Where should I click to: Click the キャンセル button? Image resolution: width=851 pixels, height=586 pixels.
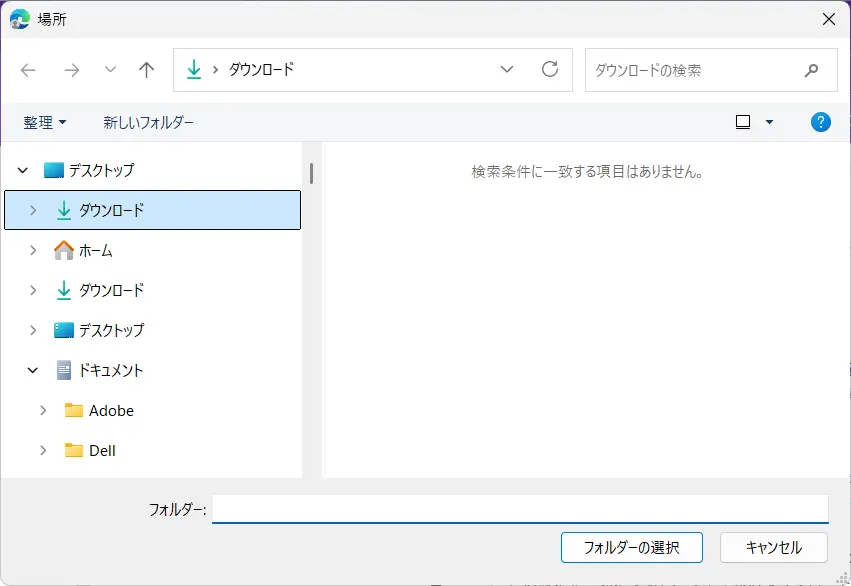pyautogui.click(x=773, y=547)
